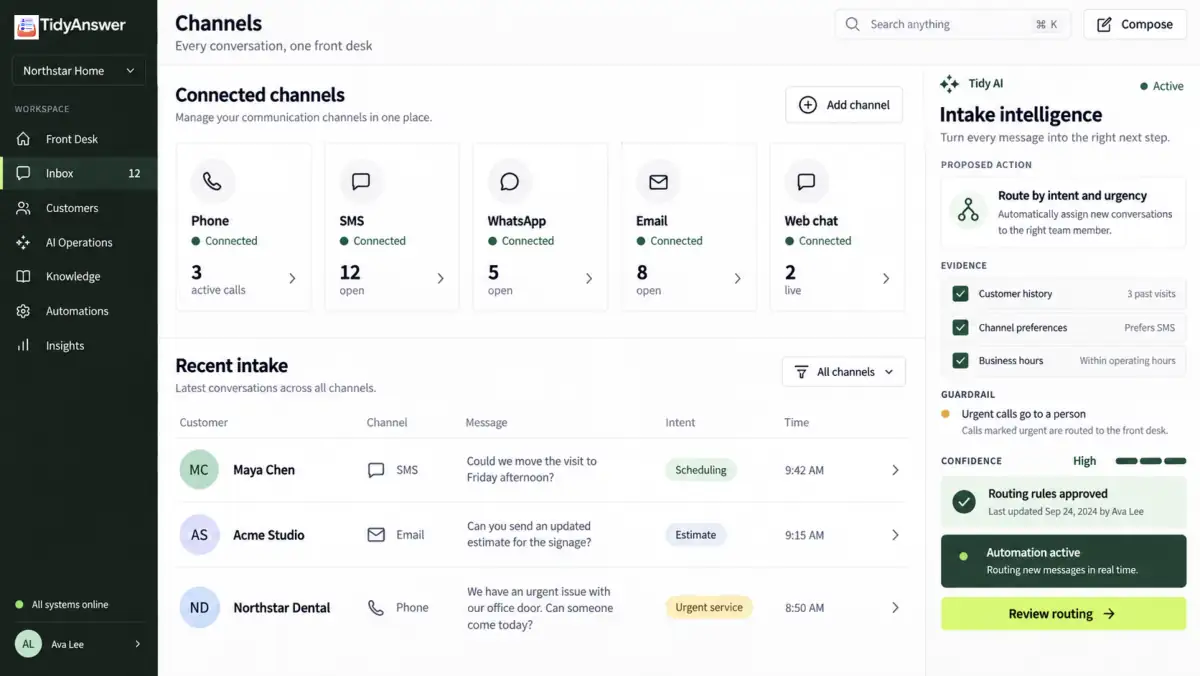1200x676 pixels.
Task: Expand the Web chat card chevron
Action: pyautogui.click(x=885, y=279)
